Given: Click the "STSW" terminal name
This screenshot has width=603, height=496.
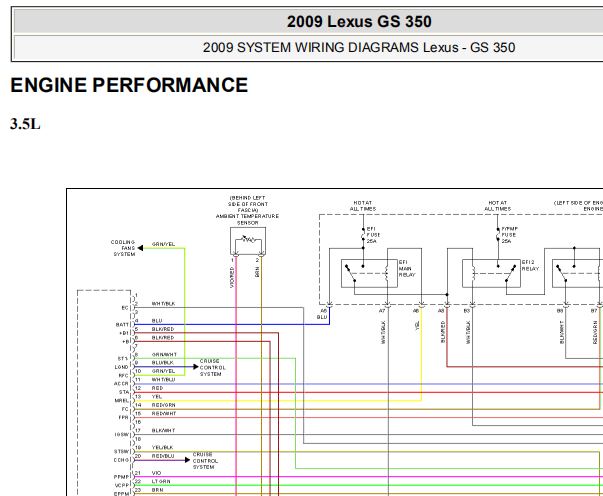Looking at the screenshot, I should tap(122, 452).
